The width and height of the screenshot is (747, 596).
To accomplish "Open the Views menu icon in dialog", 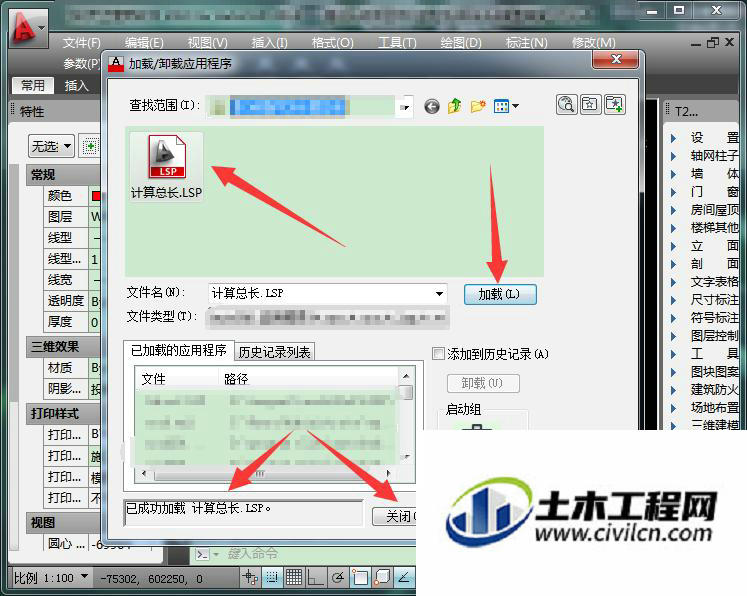I will (506, 106).
